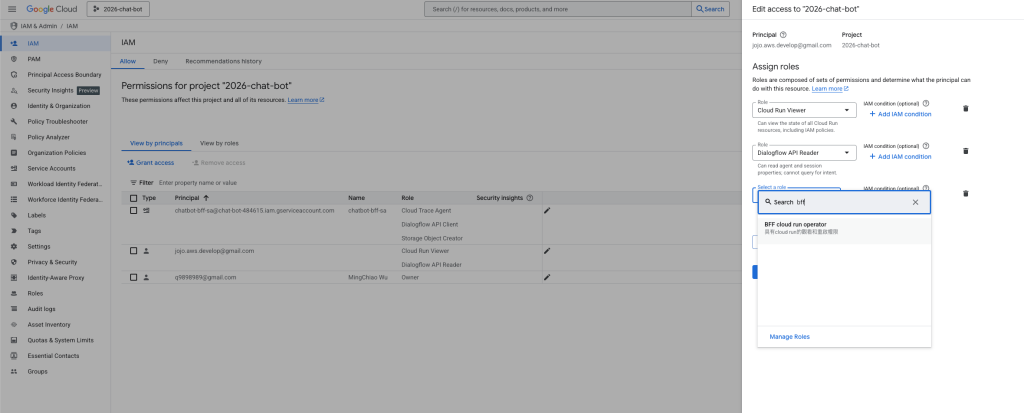Clear the role search field
This screenshot has width=1024, height=413.
[x=915, y=203]
